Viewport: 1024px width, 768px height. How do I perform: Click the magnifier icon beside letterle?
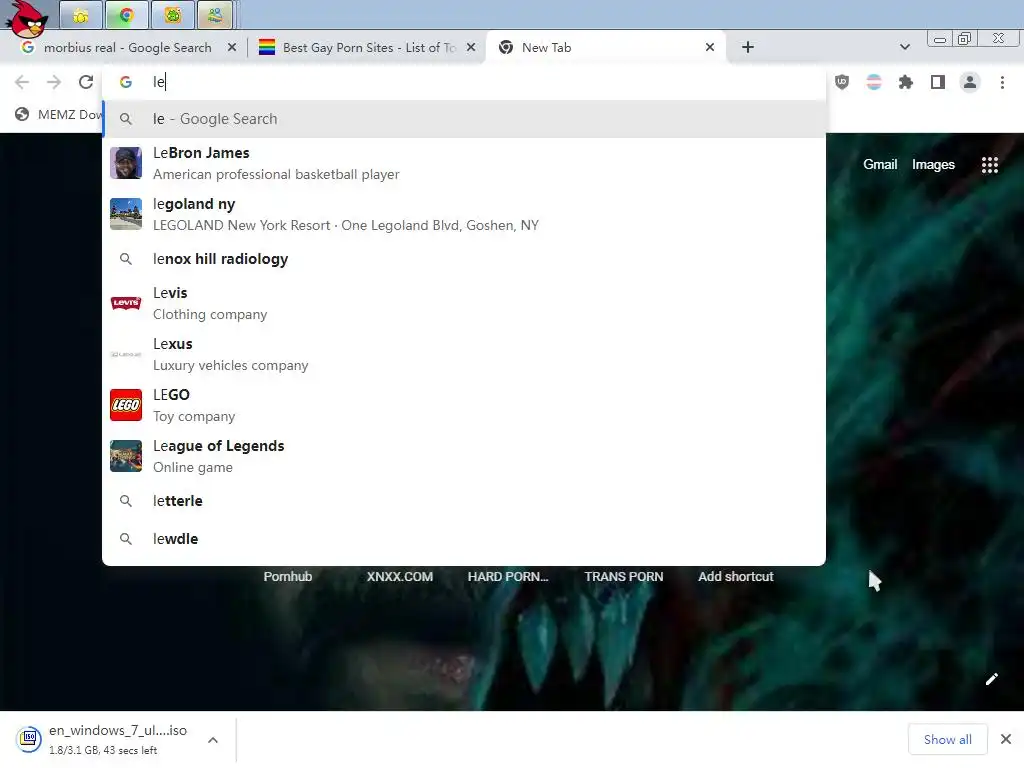tap(126, 501)
